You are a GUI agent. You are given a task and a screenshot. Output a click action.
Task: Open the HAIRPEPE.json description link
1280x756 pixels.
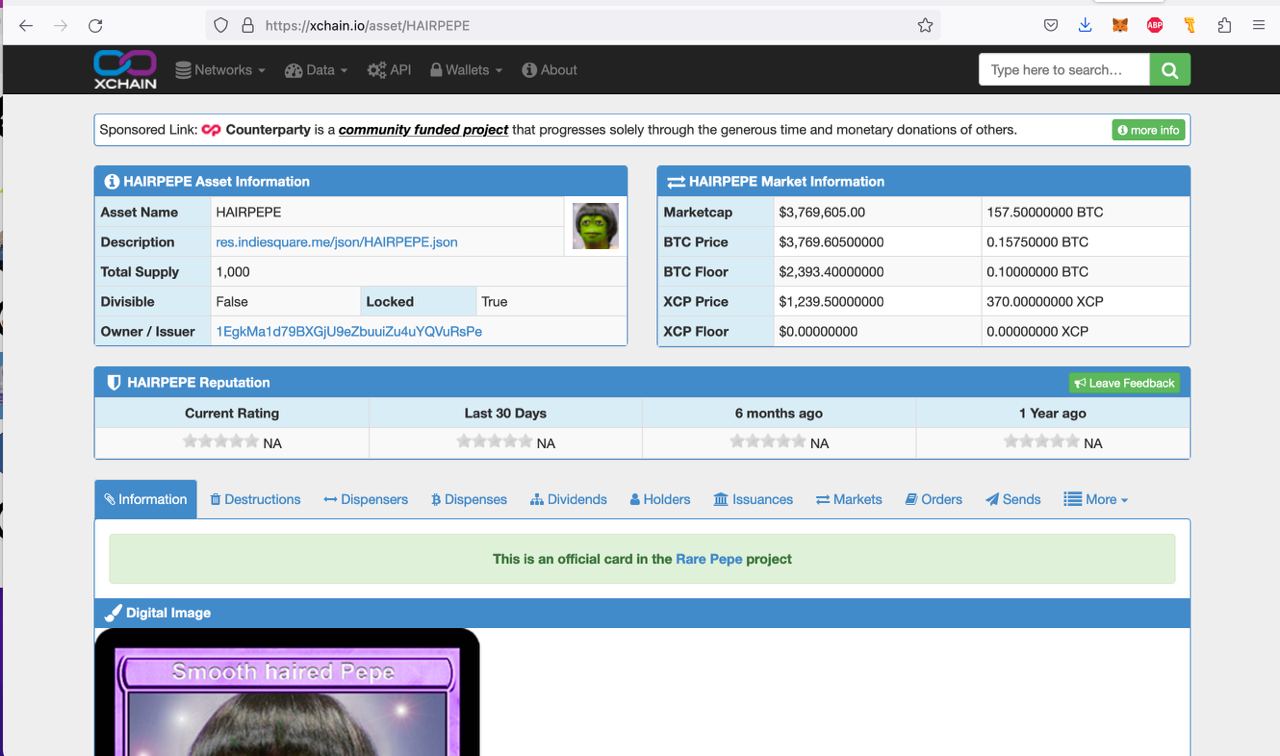click(x=337, y=242)
